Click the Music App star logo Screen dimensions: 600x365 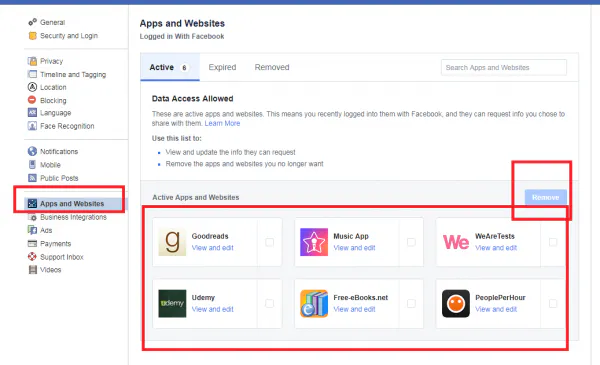(x=314, y=242)
